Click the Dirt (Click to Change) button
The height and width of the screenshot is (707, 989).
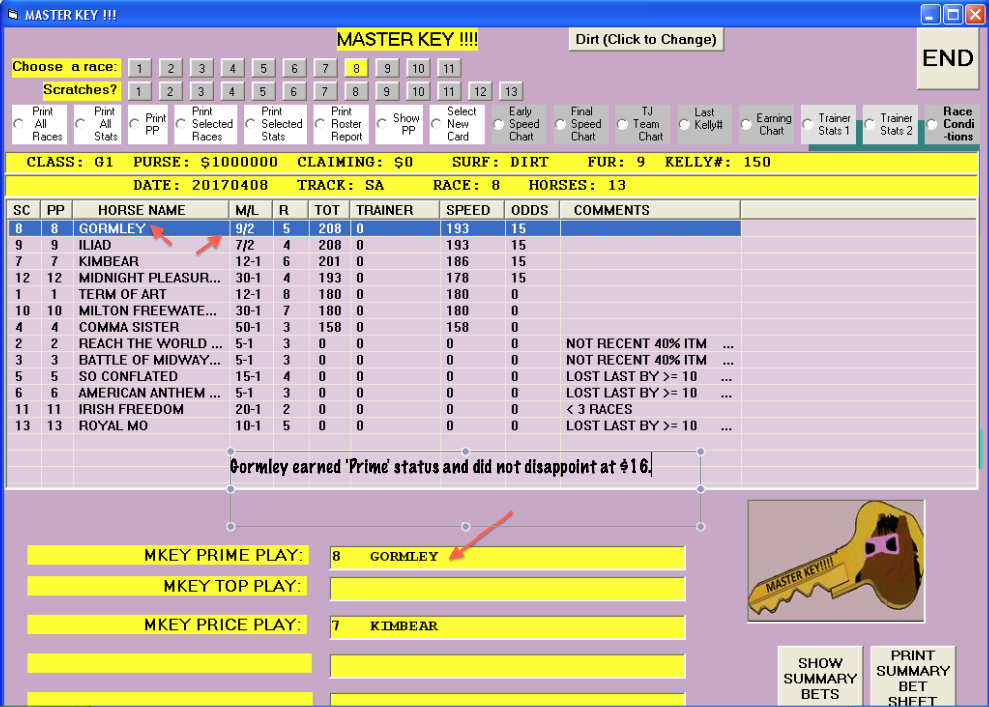[x=646, y=39]
